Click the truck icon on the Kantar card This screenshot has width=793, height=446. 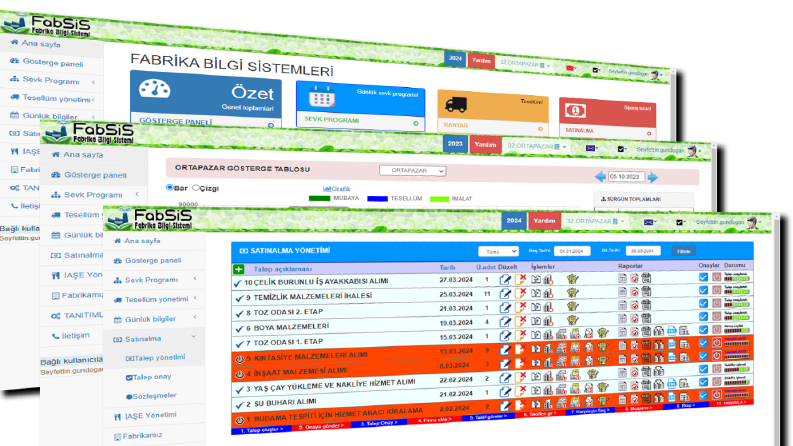tap(455, 105)
